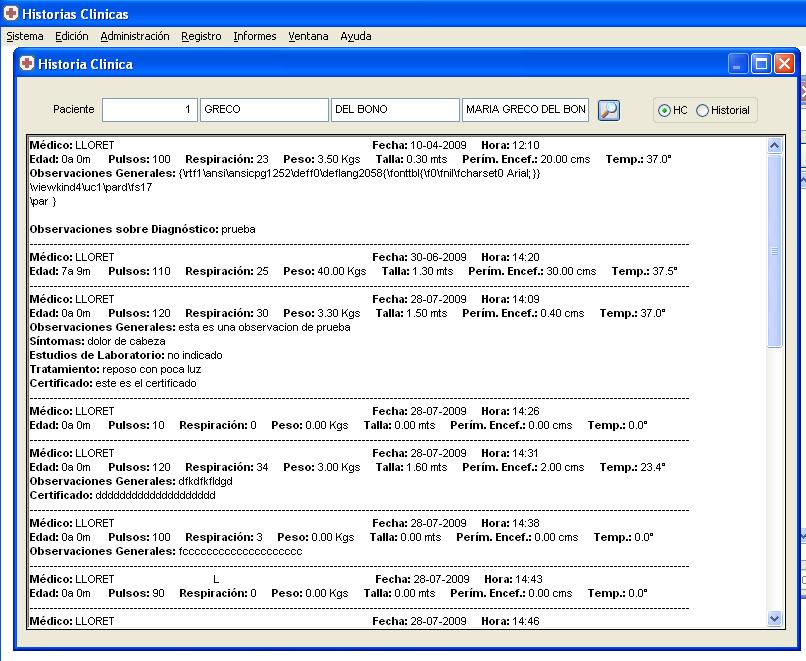Open the Sistema menu
The image size is (806, 661).
coord(25,36)
